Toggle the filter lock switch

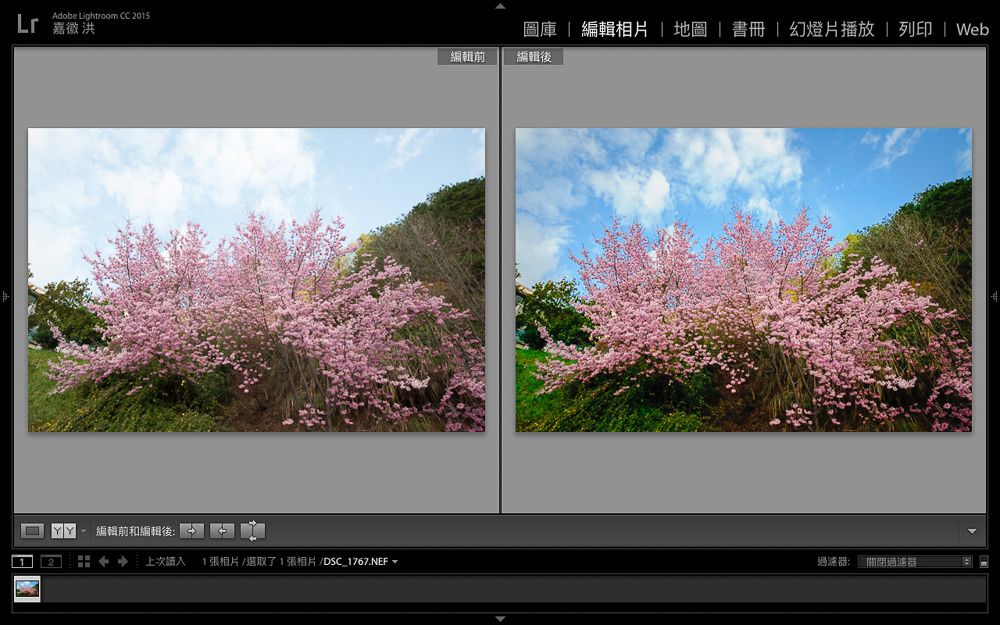coord(984,562)
